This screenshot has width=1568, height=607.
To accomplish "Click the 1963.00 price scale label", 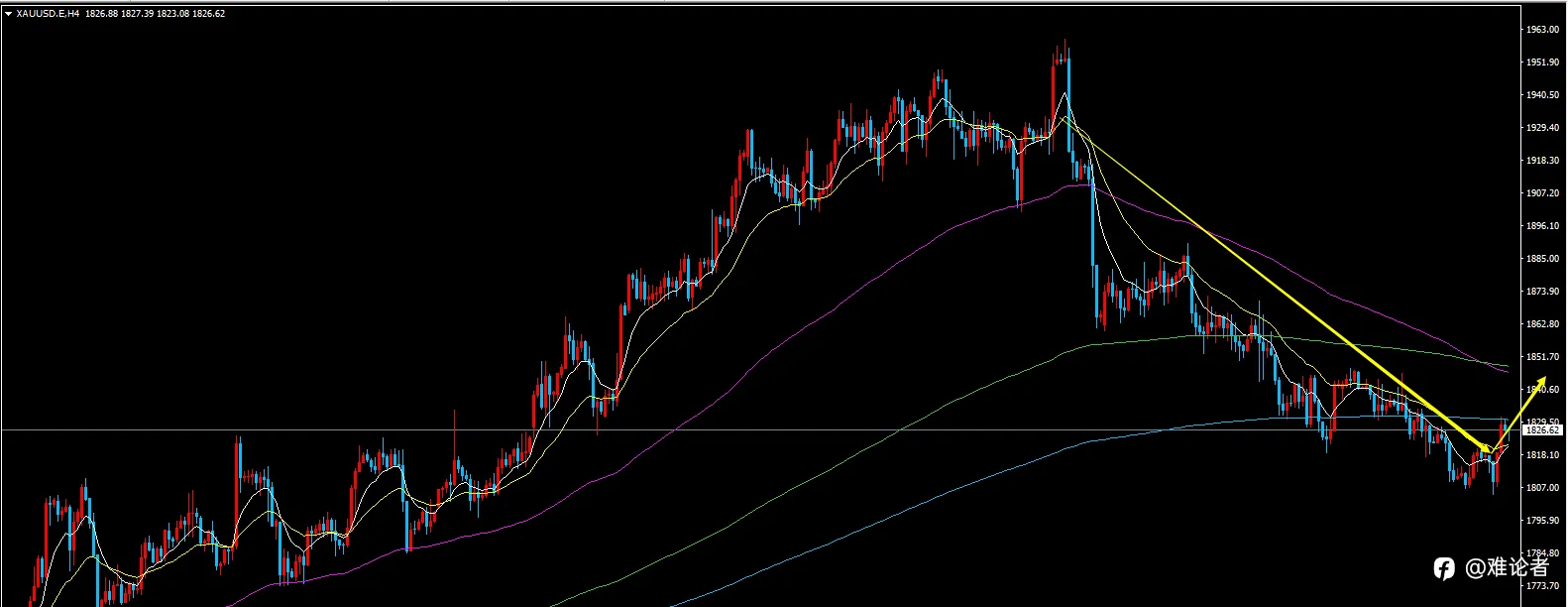I will pyautogui.click(x=1543, y=30).
